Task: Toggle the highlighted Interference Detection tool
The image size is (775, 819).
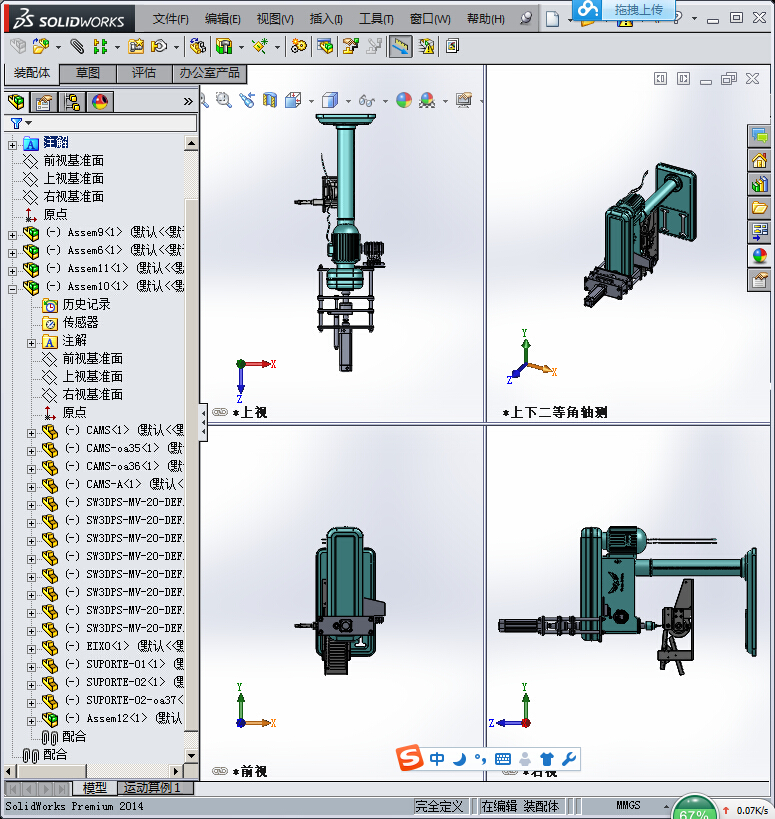Action: [x=401, y=46]
